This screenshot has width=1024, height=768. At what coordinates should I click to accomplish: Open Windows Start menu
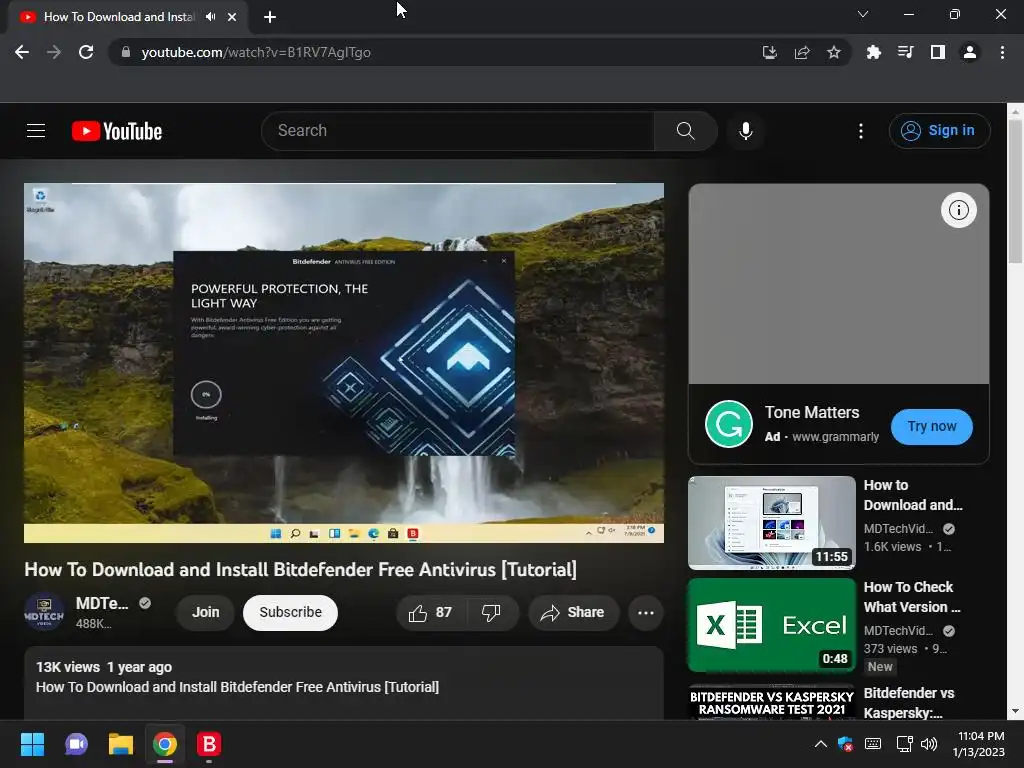[x=32, y=744]
